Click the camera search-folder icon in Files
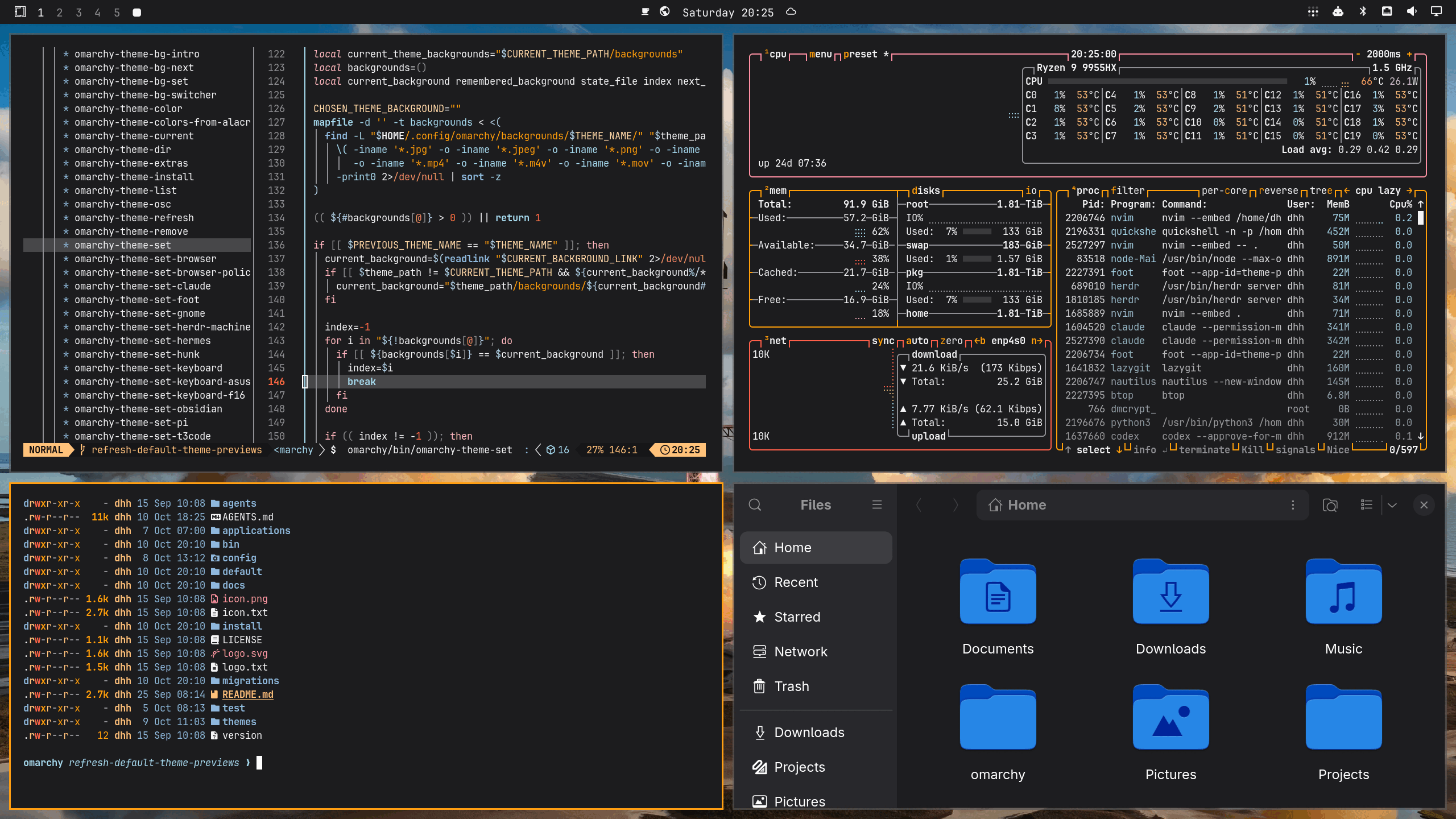 [1330, 505]
